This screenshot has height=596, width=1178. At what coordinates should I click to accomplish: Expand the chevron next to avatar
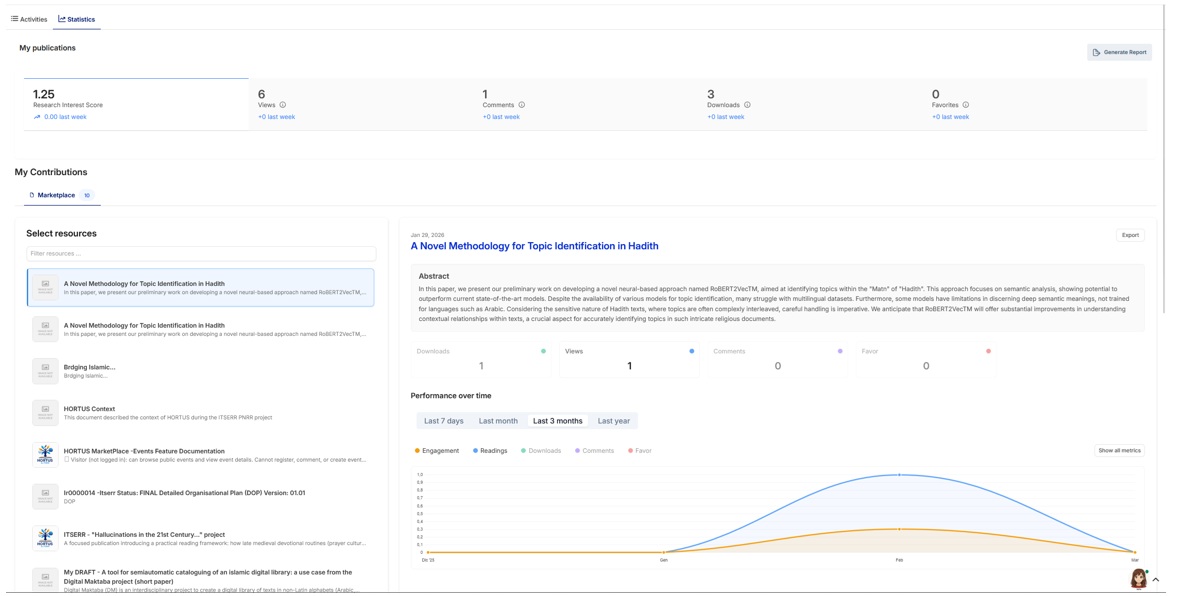point(1156,579)
